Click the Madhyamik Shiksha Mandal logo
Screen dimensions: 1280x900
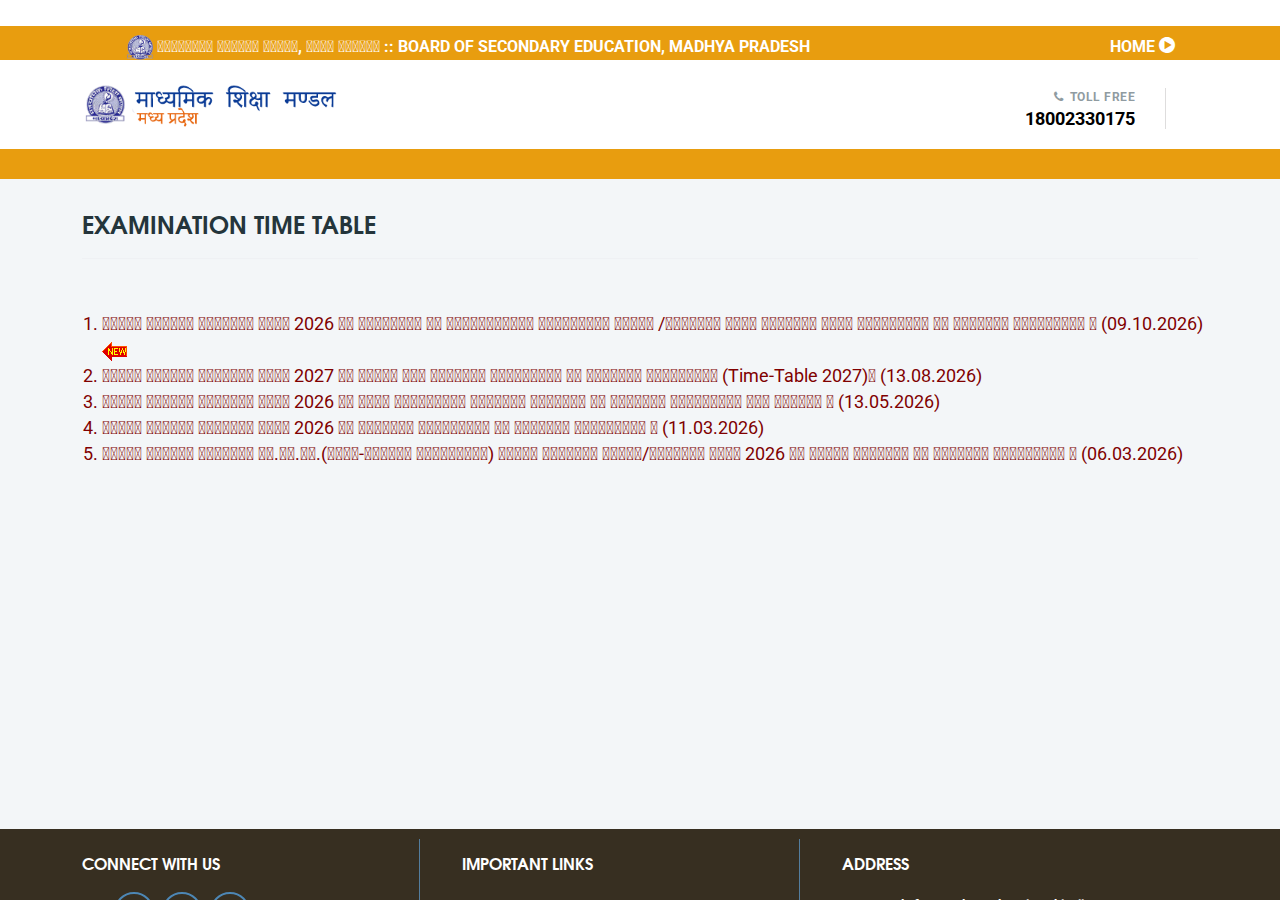tap(210, 105)
